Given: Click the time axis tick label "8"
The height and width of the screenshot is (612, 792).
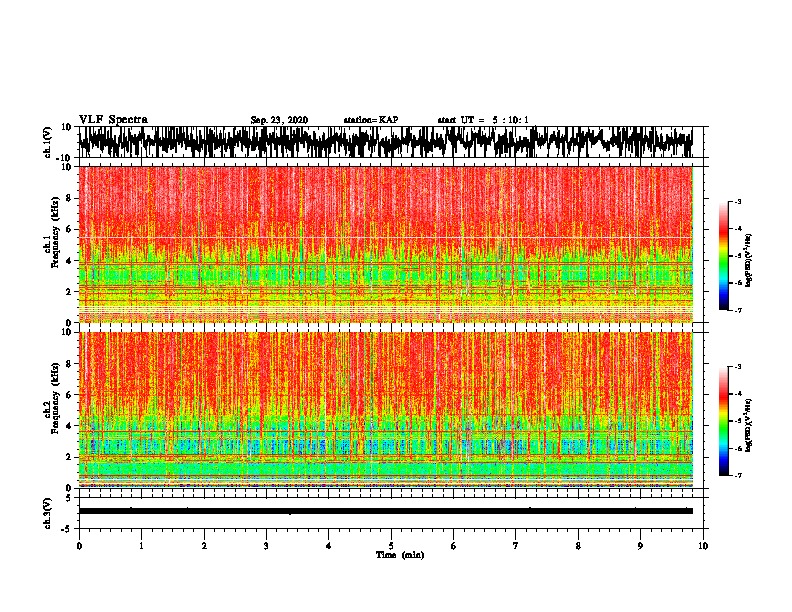Looking at the screenshot, I should tap(578, 546).
